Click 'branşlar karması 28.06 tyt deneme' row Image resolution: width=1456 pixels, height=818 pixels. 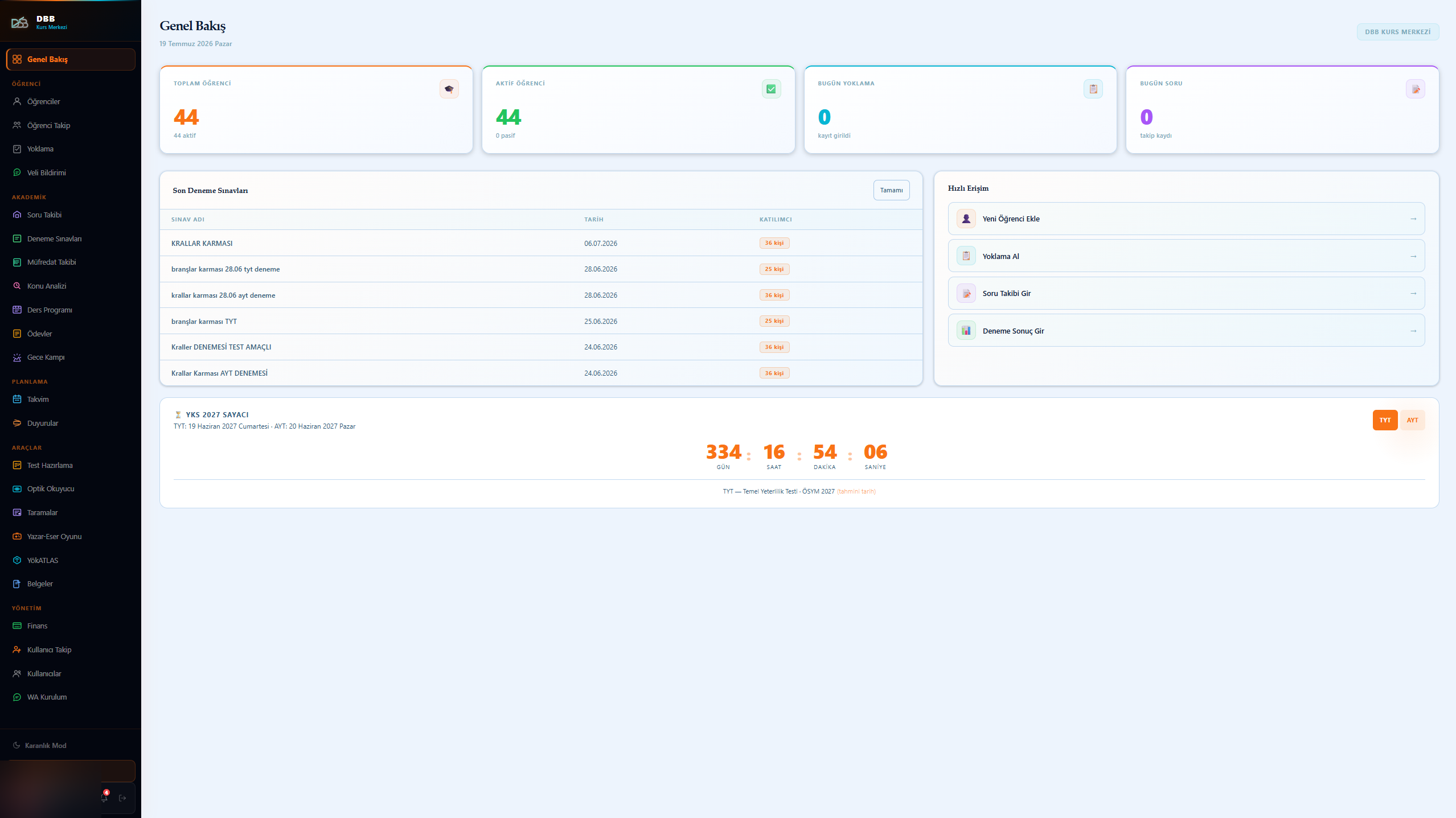click(541, 269)
